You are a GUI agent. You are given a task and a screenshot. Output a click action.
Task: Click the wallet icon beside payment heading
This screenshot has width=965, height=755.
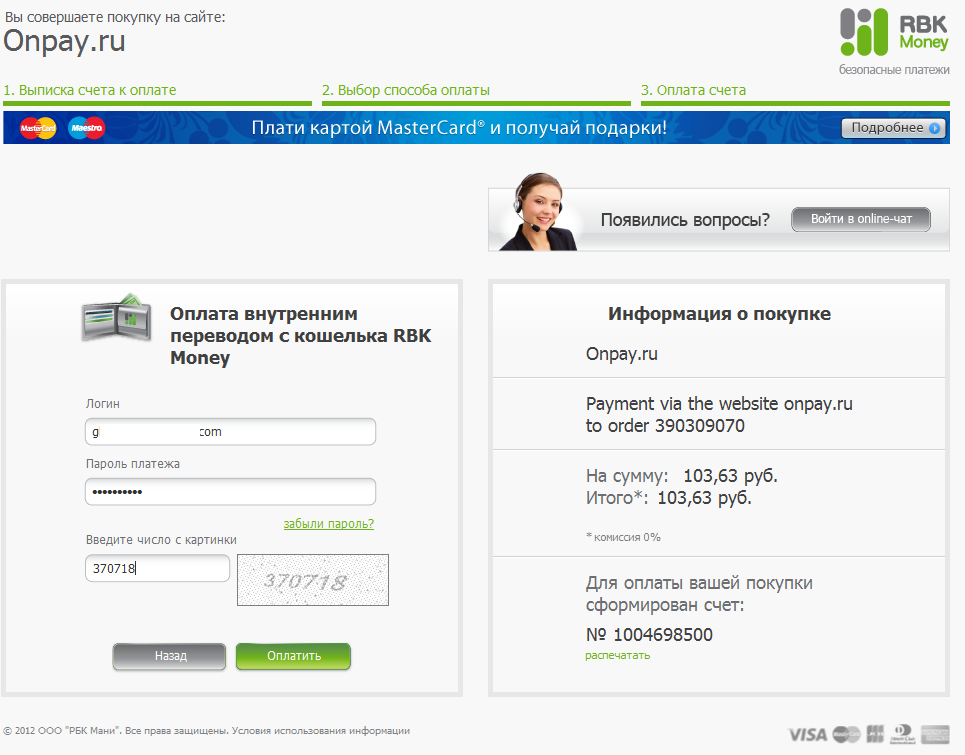coord(117,318)
